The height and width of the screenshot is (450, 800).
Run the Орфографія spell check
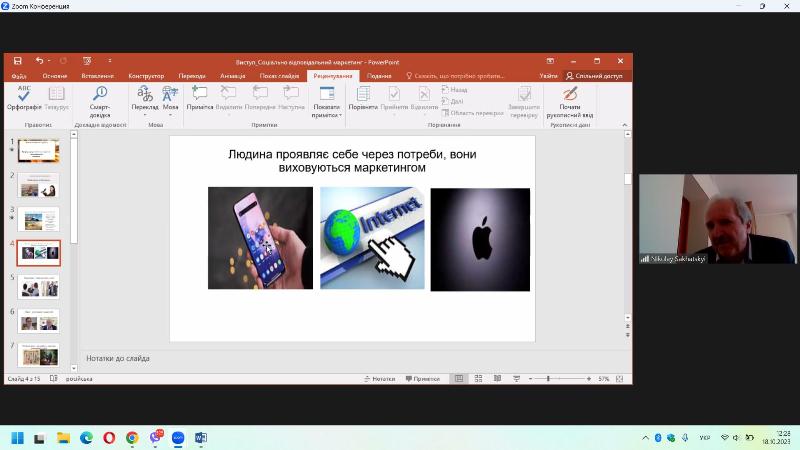23,98
